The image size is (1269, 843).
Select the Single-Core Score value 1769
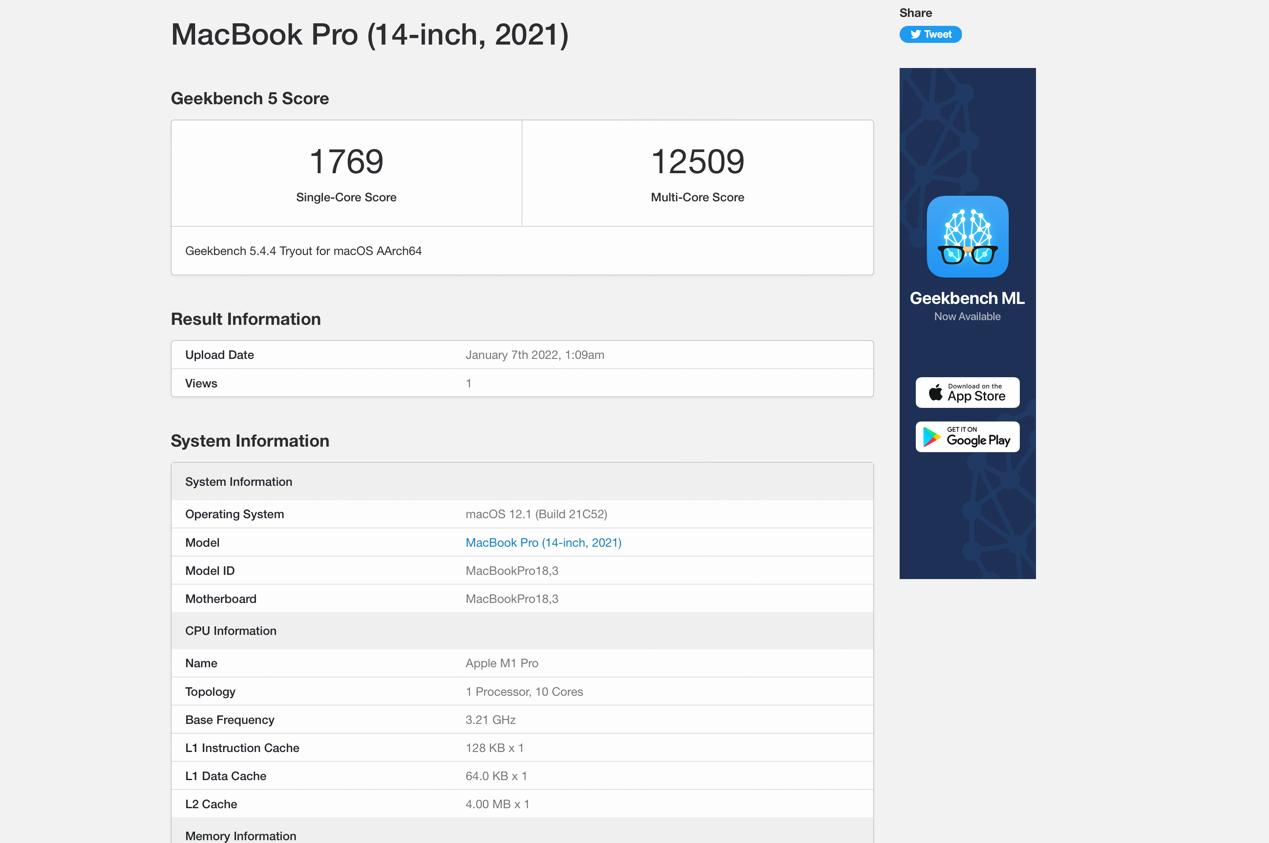click(x=346, y=161)
